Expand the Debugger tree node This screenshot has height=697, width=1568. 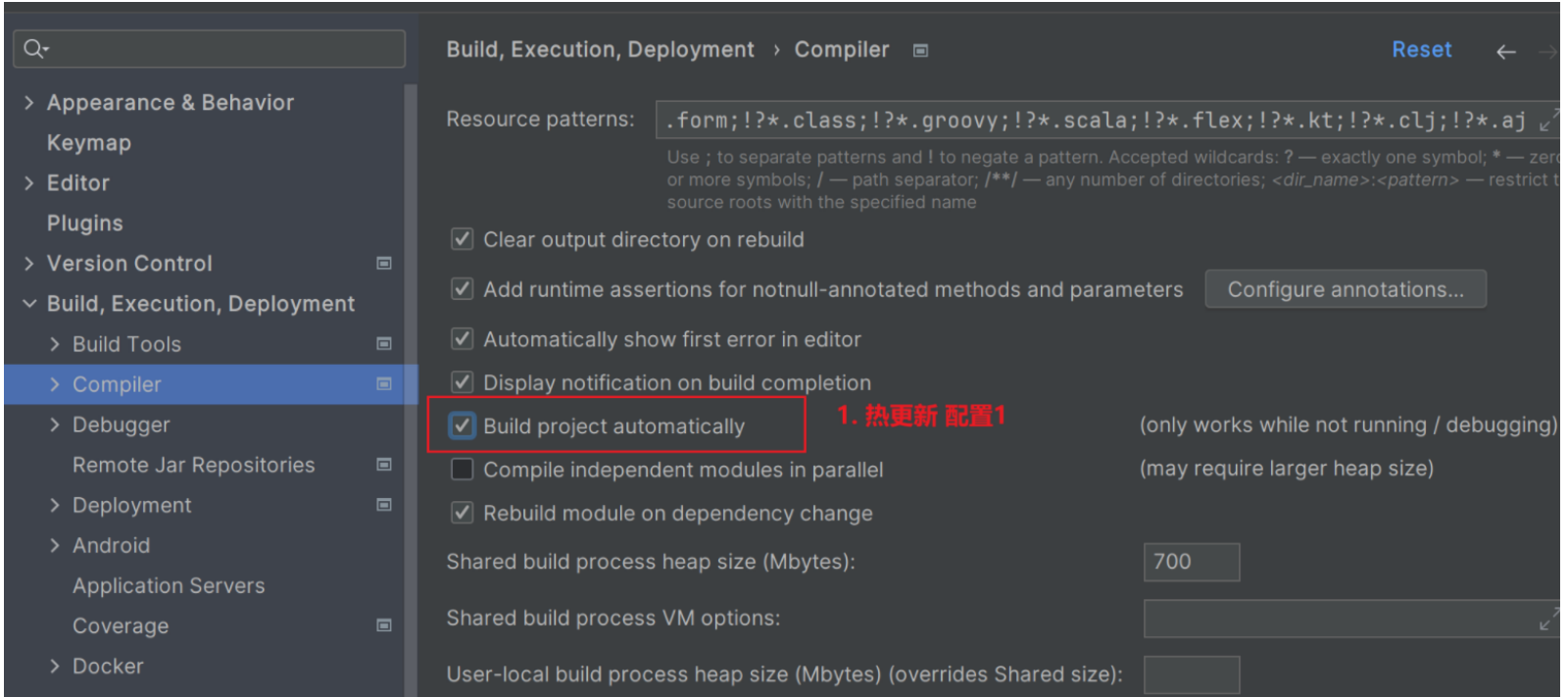(54, 424)
